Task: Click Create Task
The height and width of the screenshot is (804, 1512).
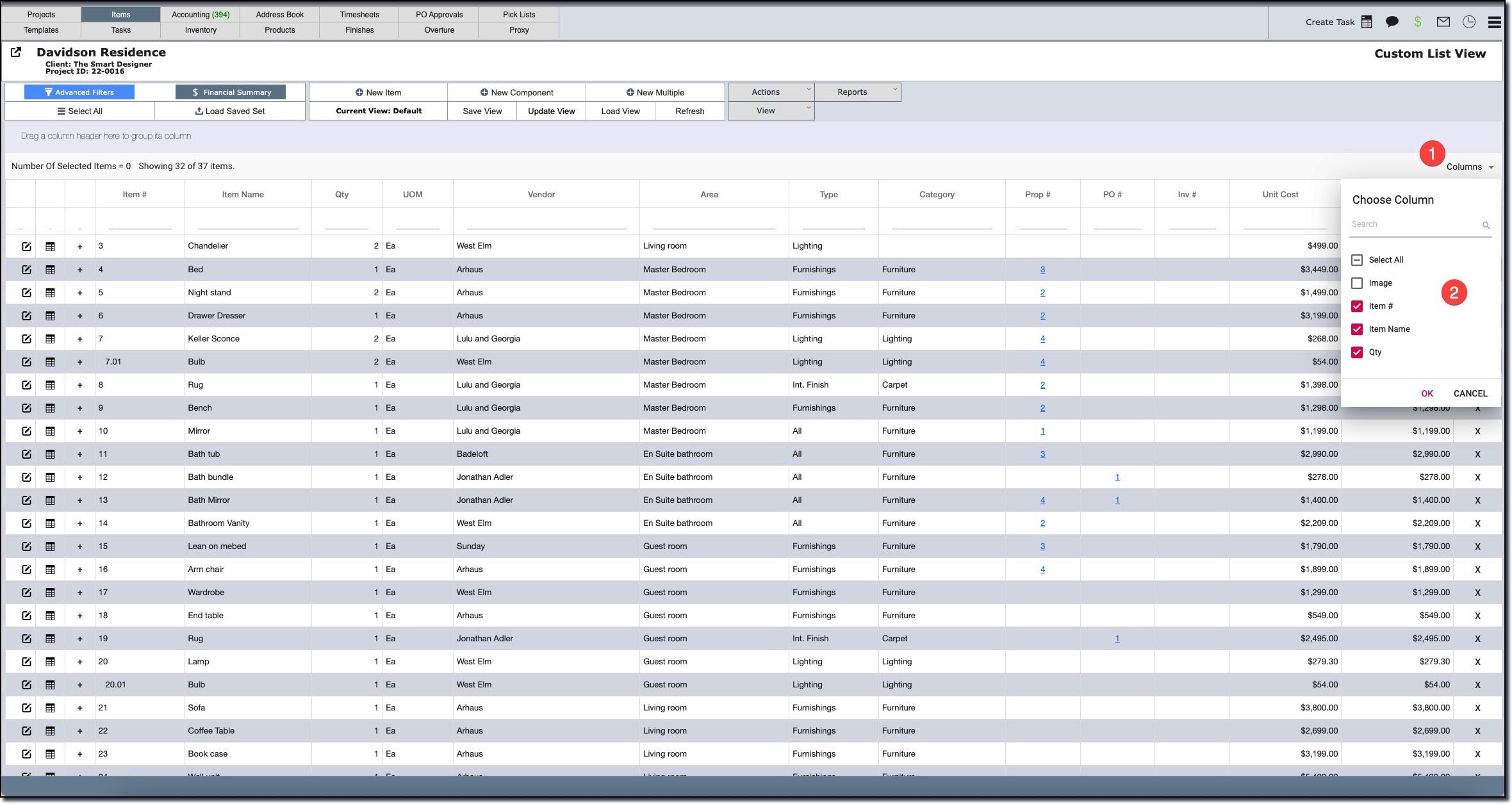Action: [x=1330, y=22]
